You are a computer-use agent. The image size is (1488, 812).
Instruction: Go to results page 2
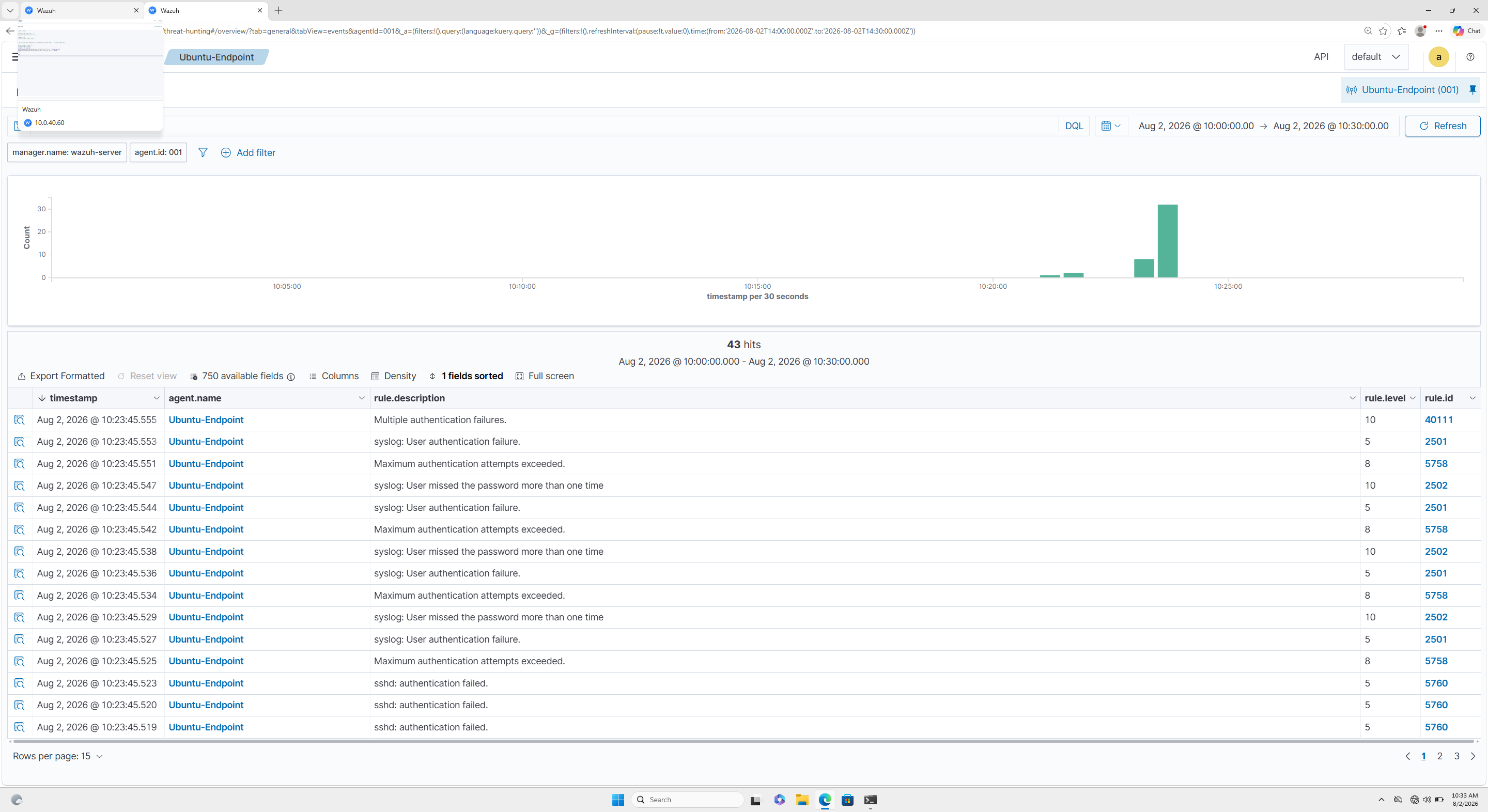(1439, 756)
